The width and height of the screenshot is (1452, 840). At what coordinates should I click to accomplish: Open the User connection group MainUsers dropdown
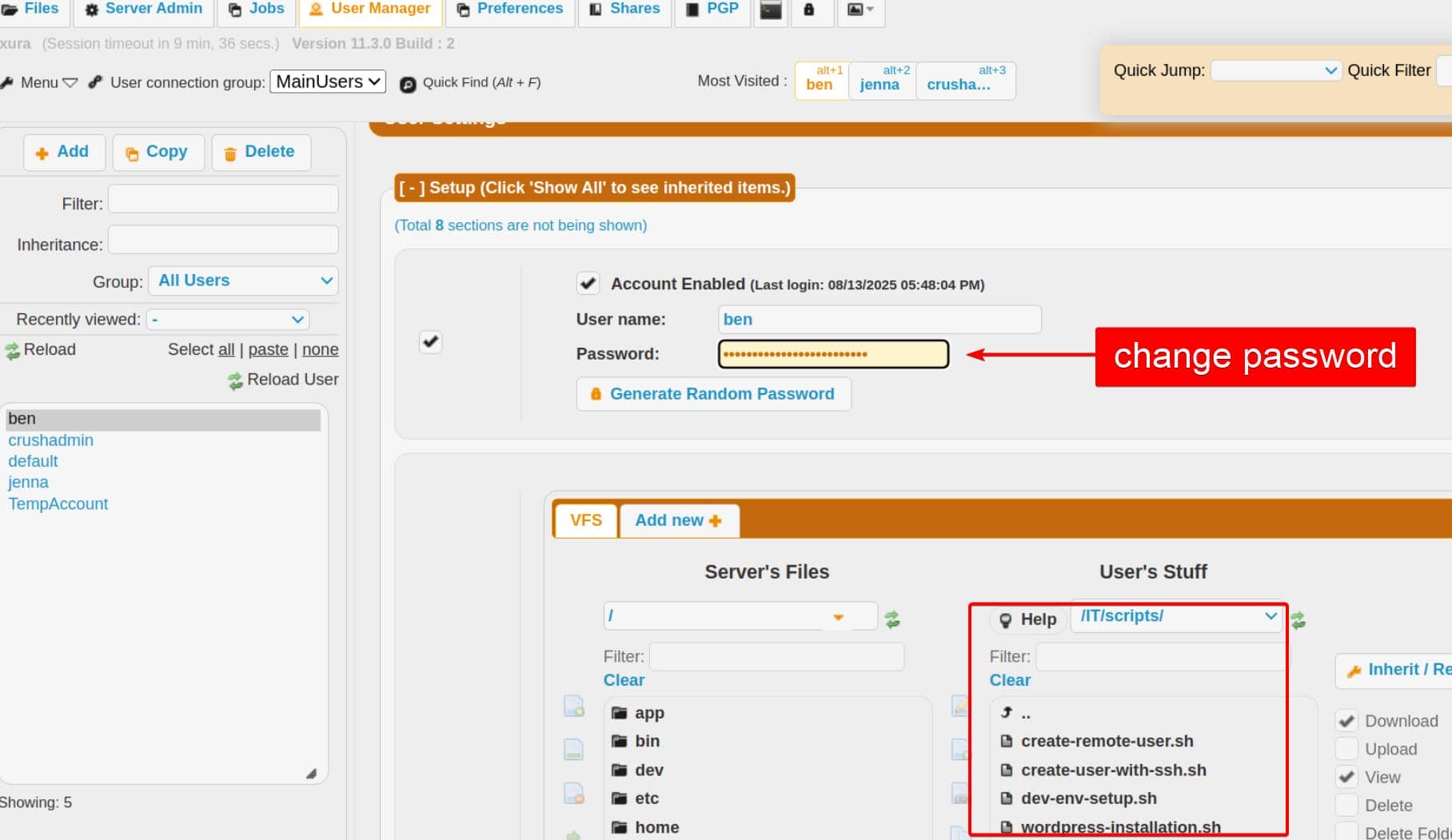[328, 82]
